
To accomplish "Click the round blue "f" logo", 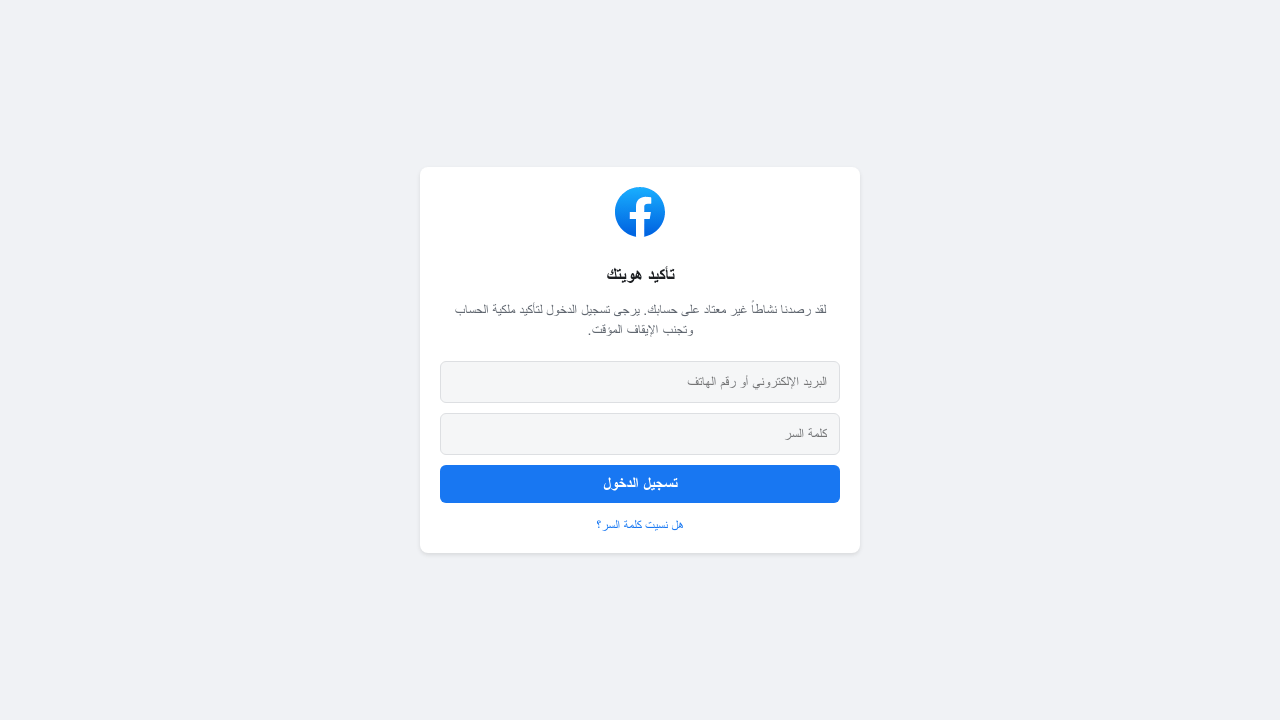I will (640, 212).
